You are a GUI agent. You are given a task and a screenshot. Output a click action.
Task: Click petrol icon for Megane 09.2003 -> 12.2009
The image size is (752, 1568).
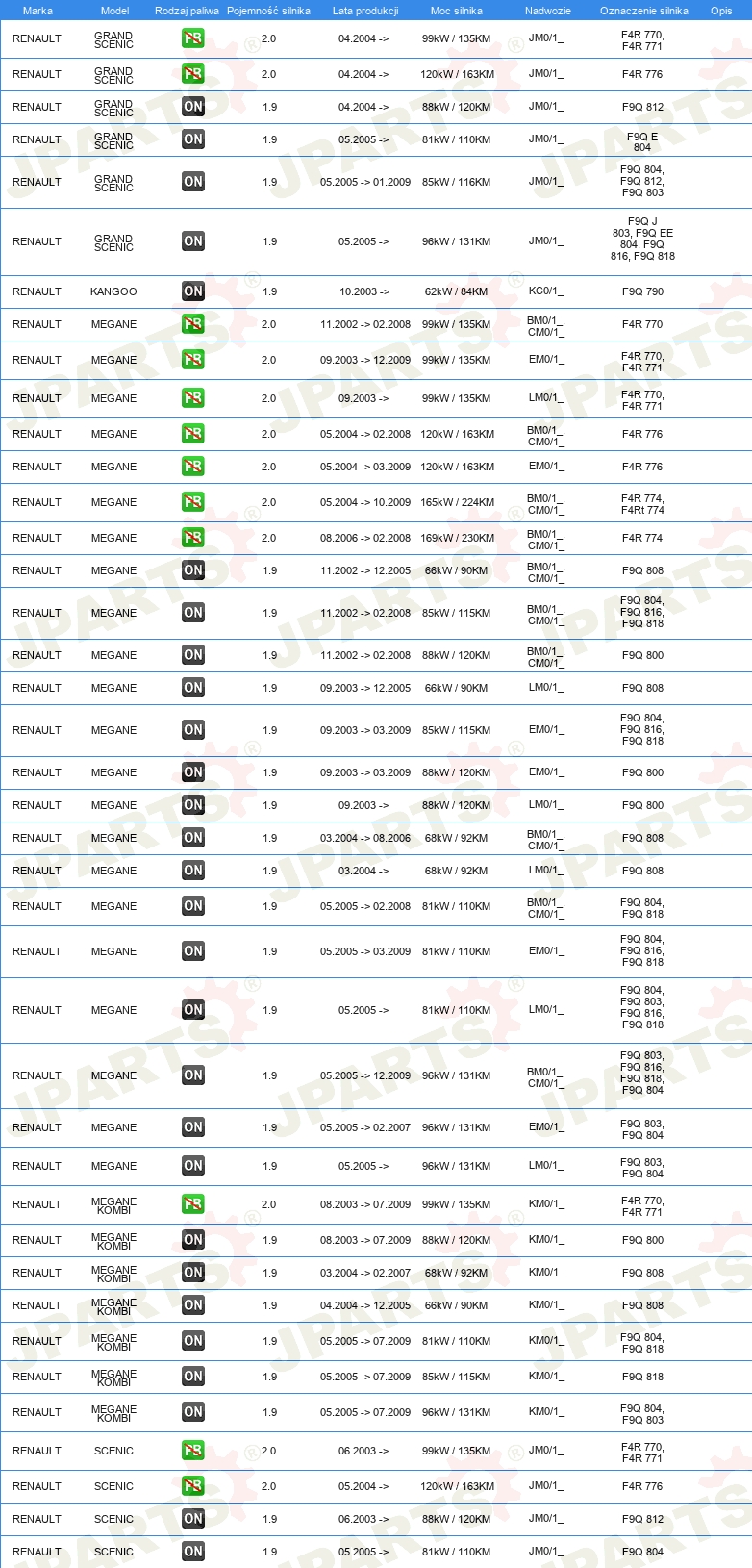pyautogui.click(x=193, y=360)
